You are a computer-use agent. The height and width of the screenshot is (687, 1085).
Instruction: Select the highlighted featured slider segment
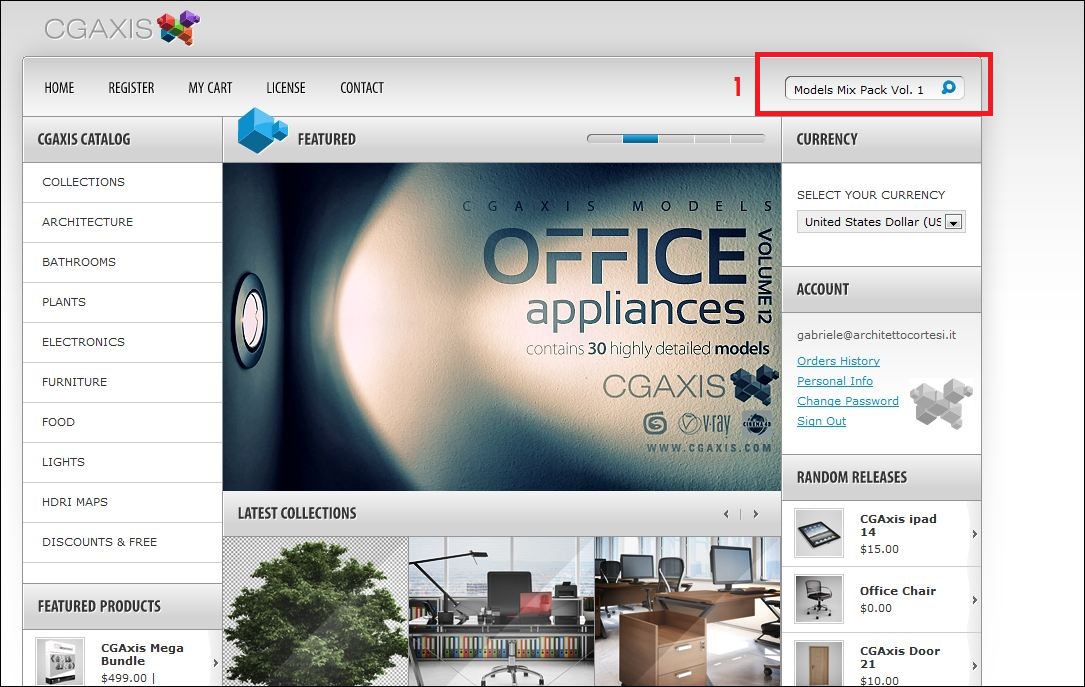[640, 139]
